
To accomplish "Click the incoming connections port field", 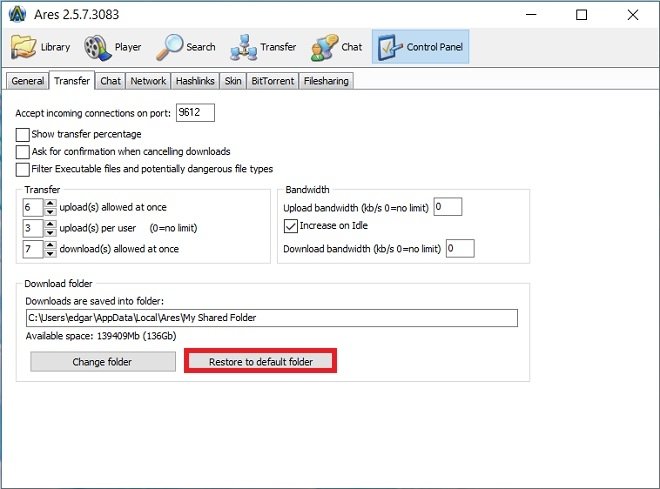I will click(x=195, y=113).
